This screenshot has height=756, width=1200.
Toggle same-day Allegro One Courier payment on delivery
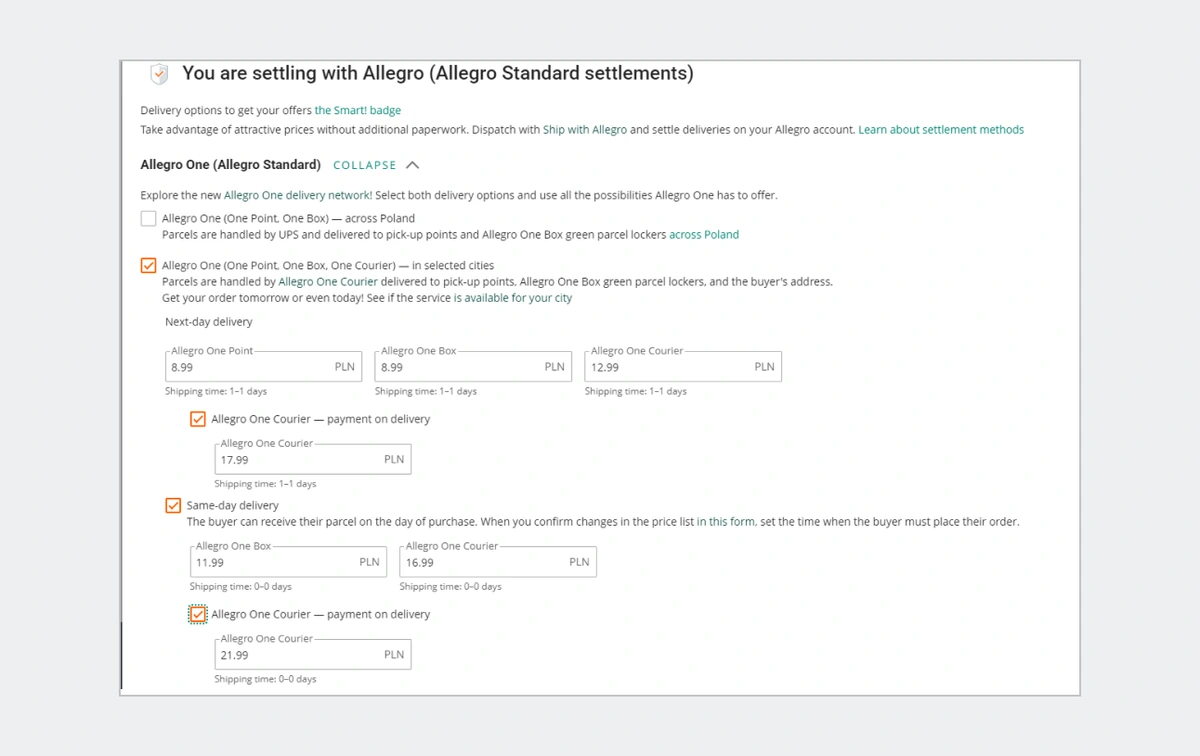197,613
